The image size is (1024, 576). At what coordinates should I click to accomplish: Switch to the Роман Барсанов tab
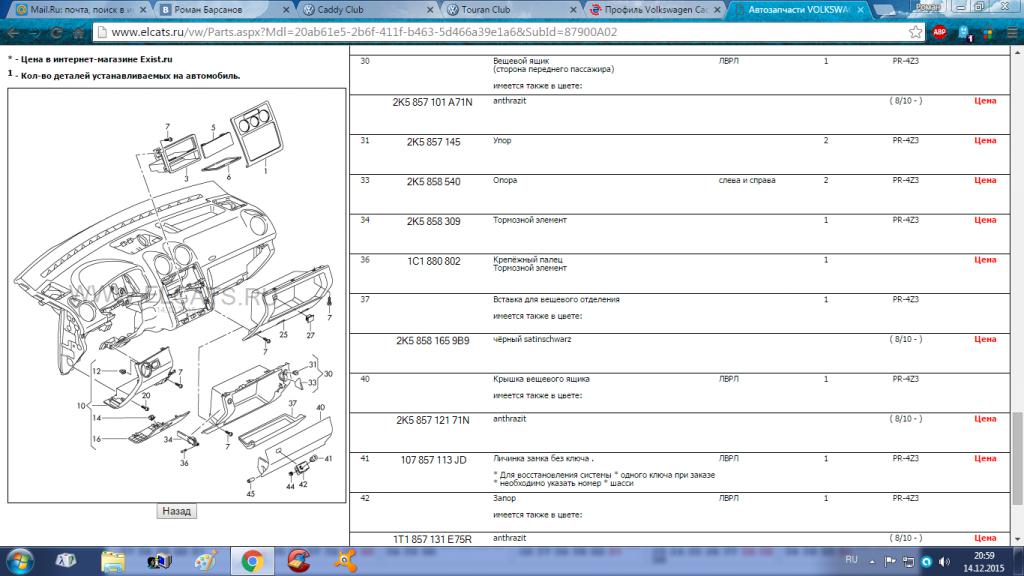[x=223, y=10]
